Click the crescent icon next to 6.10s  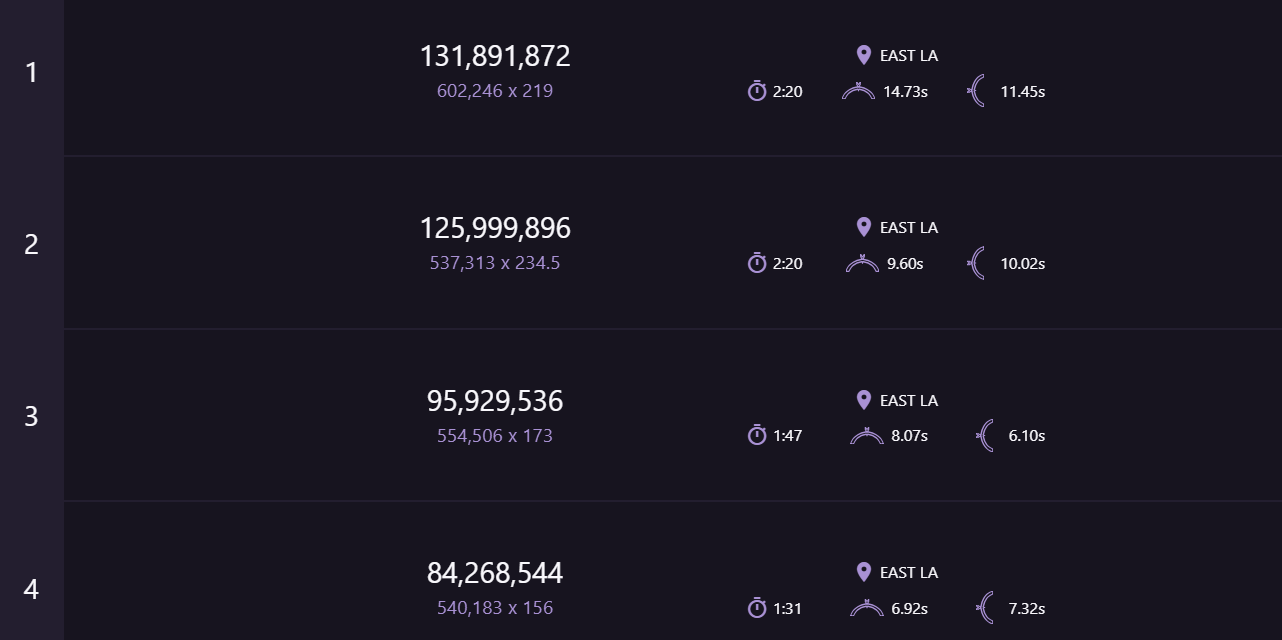tap(984, 435)
